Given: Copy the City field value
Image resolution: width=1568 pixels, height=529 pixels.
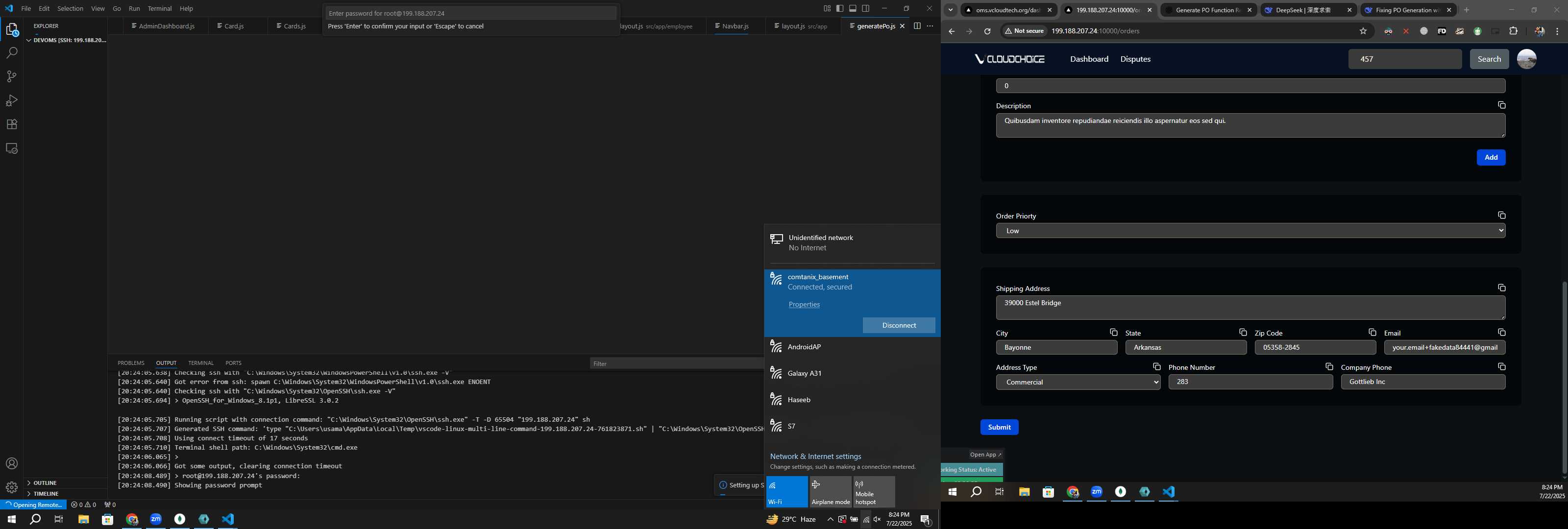Looking at the screenshot, I should point(1113,333).
